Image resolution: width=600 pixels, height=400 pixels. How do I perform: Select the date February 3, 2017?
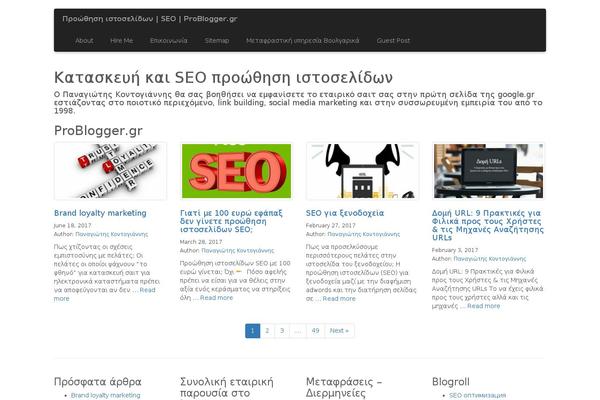pos(455,250)
